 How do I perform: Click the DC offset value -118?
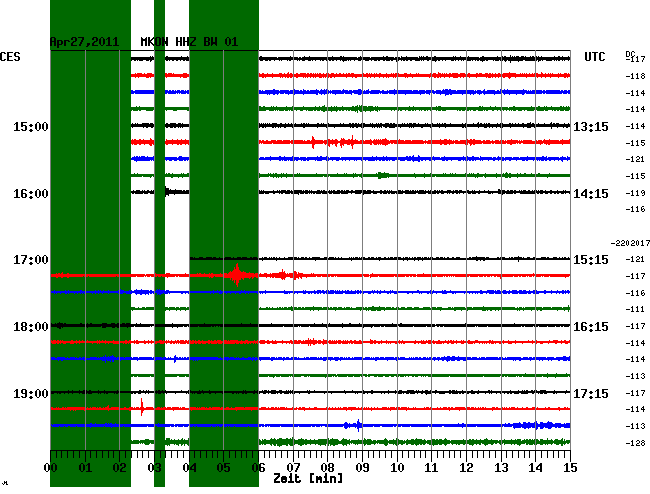(x=635, y=76)
